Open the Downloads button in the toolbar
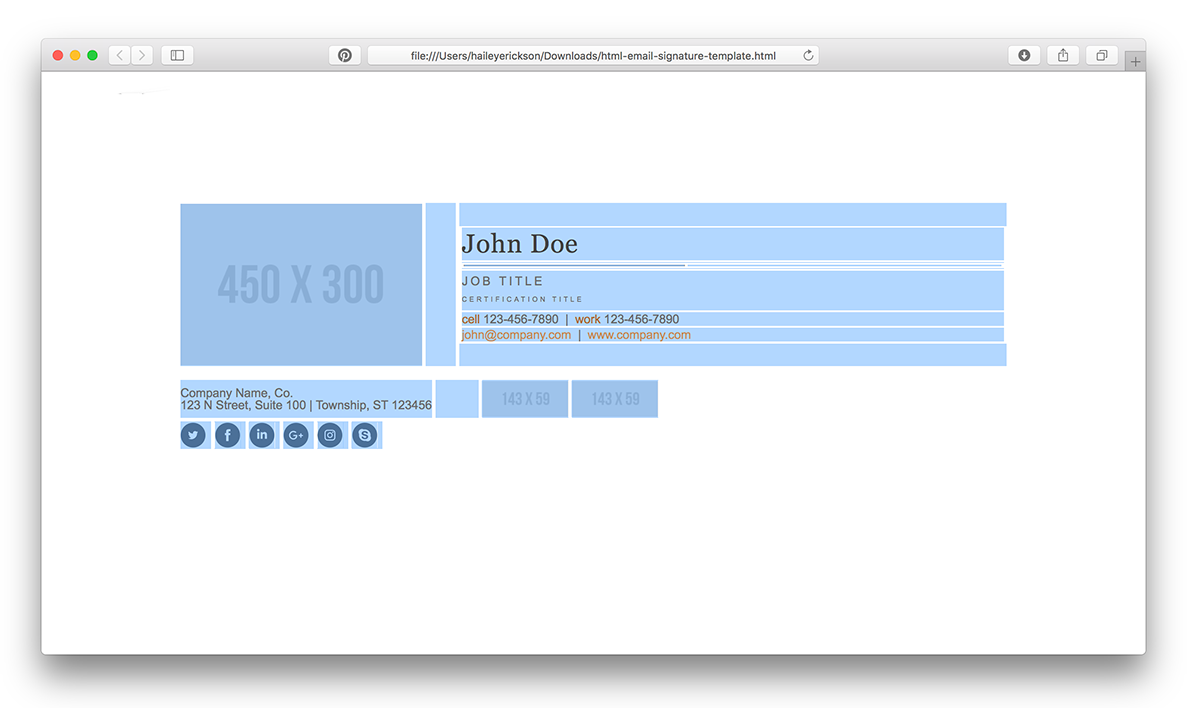The width and height of the screenshot is (1200, 708). pyautogui.click(x=1024, y=55)
